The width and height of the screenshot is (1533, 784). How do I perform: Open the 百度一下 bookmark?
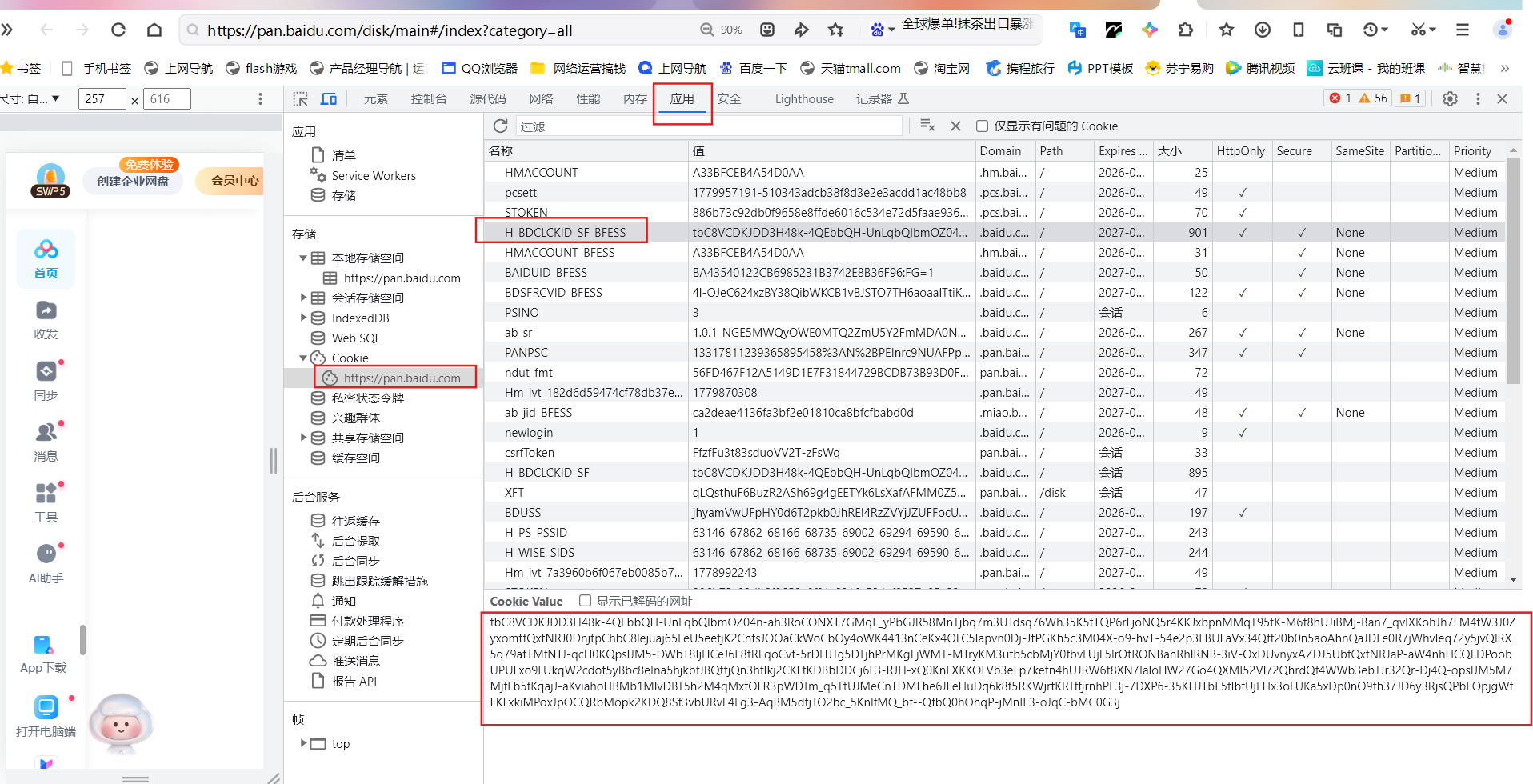753,68
